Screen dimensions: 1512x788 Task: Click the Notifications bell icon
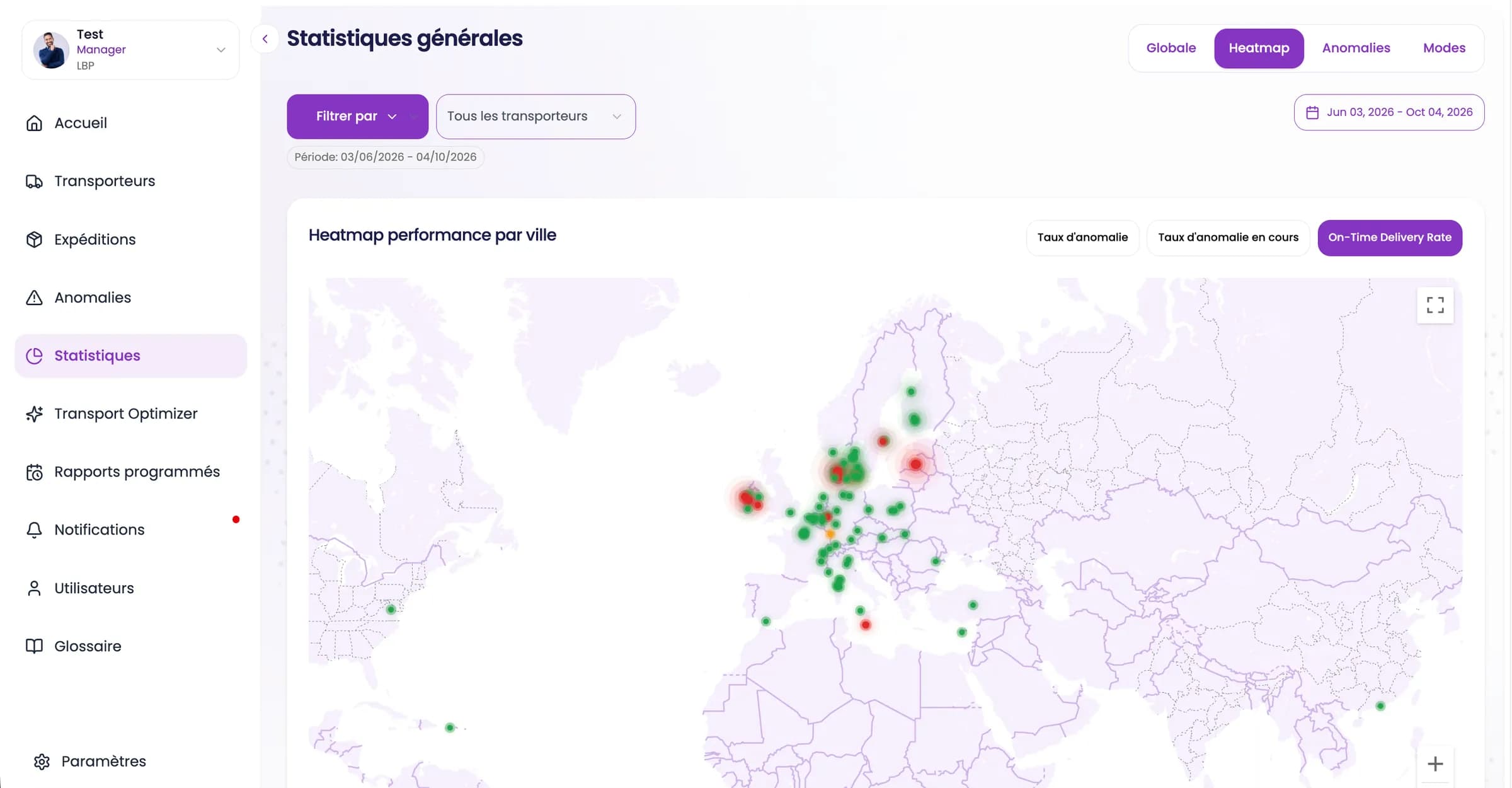[x=34, y=530]
